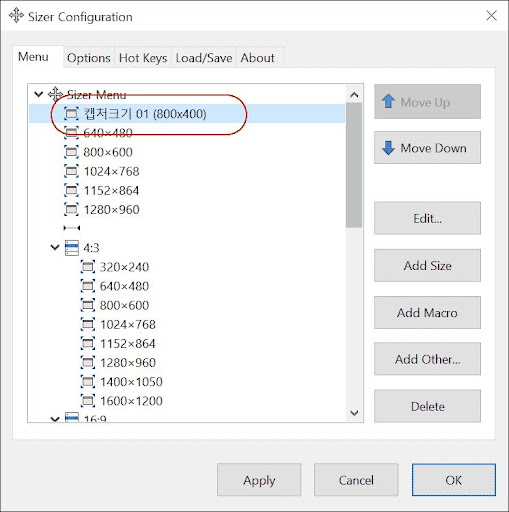
Task: Select the 1600×1200 entry
Action: (x=131, y=400)
